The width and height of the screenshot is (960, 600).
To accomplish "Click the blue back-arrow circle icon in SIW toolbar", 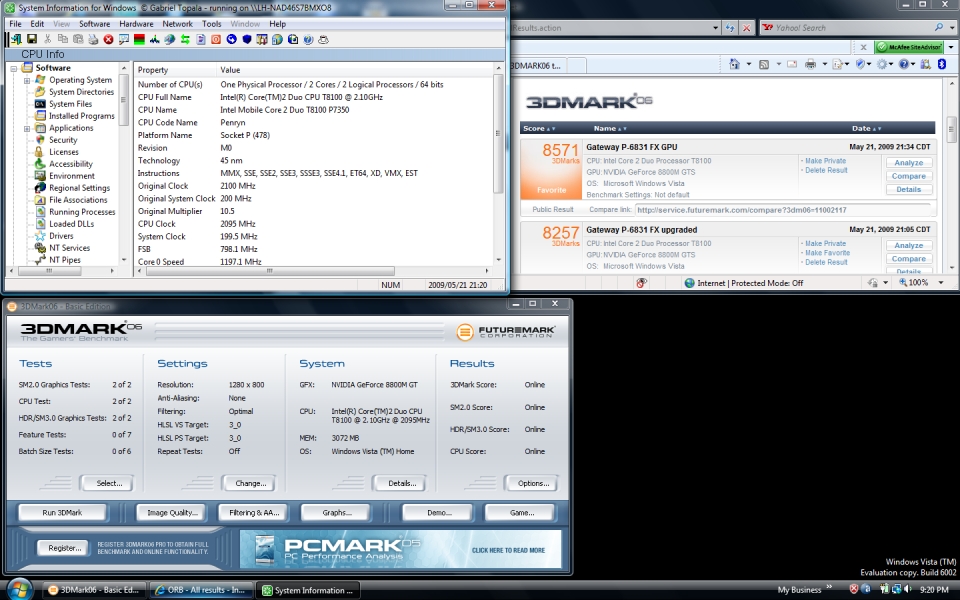I will coord(231,39).
